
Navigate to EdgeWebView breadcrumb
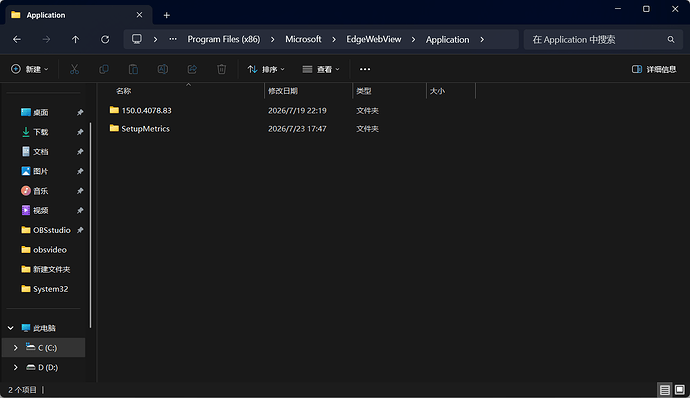click(x=374, y=39)
